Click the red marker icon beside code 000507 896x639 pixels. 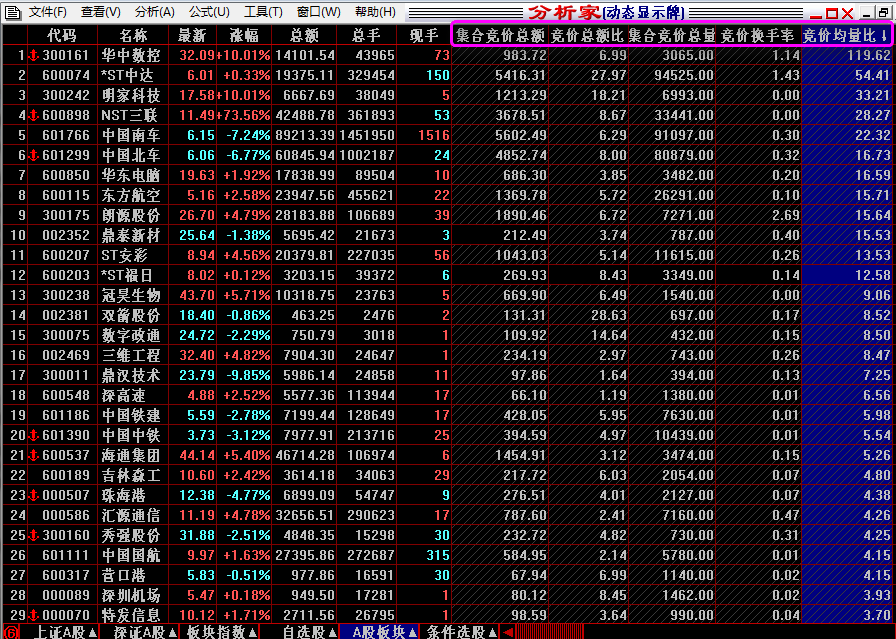click(34, 496)
